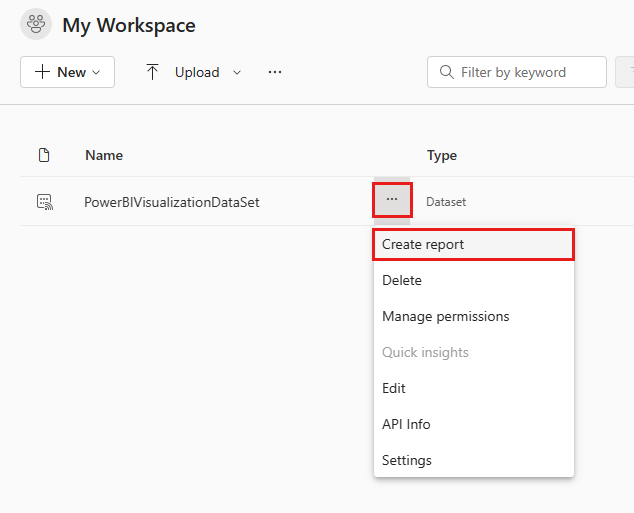
Task: Click the file icon column header
Action: (x=43, y=155)
